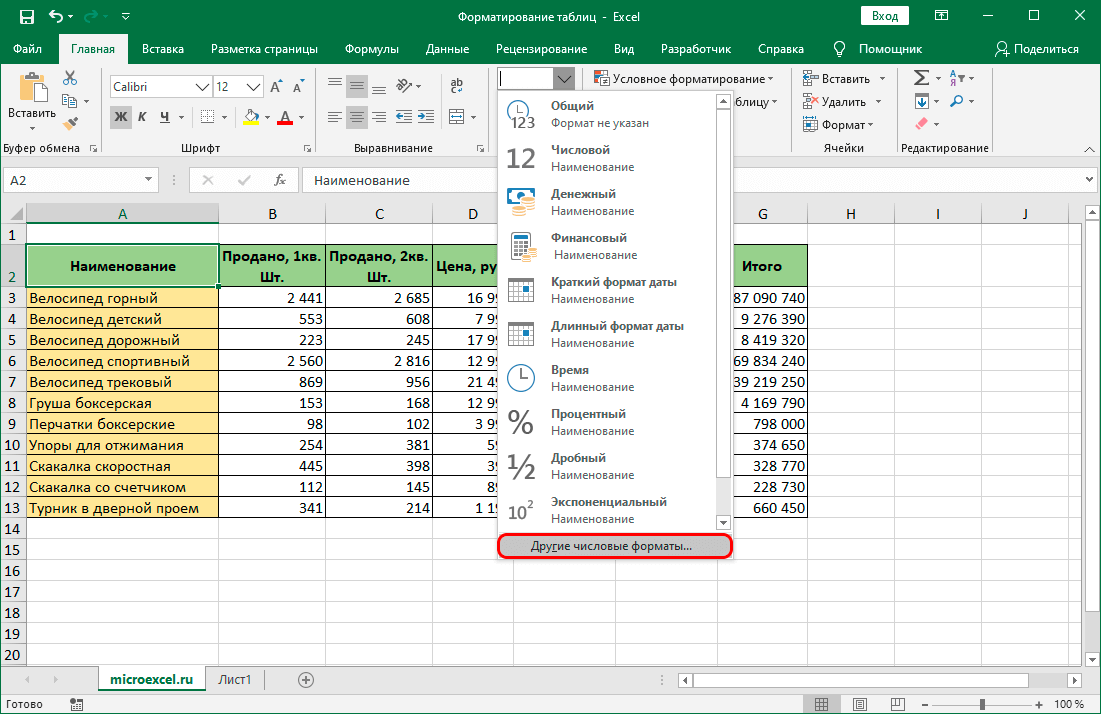Click the Paste clipboard icon
Image resolution: width=1101 pixels, height=714 pixels.
32,89
